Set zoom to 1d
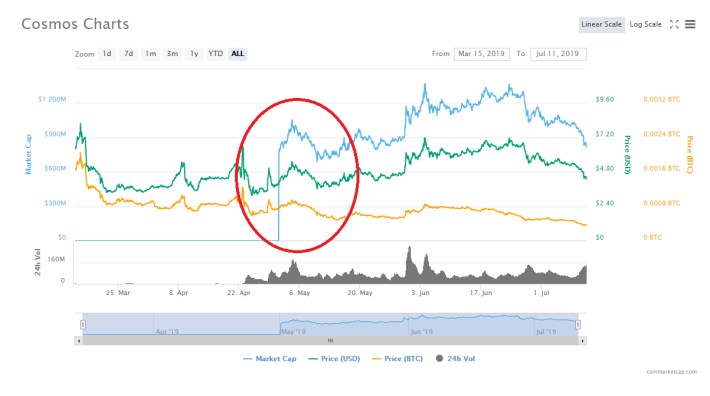Image resolution: width=710 pixels, height=396 pixels. (x=107, y=54)
